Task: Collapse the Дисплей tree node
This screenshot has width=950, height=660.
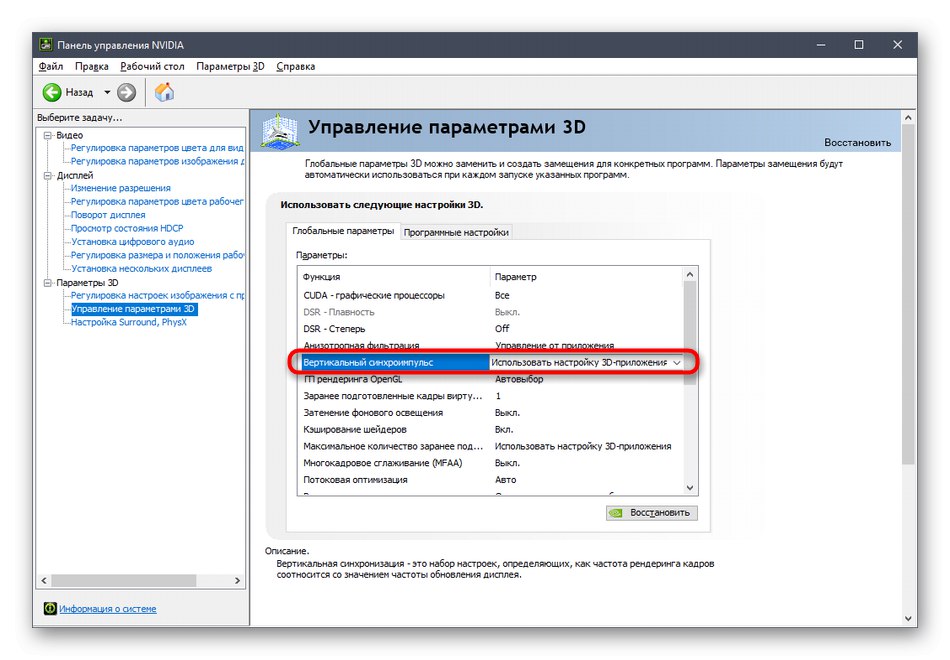Action: pyautogui.click(x=48, y=176)
